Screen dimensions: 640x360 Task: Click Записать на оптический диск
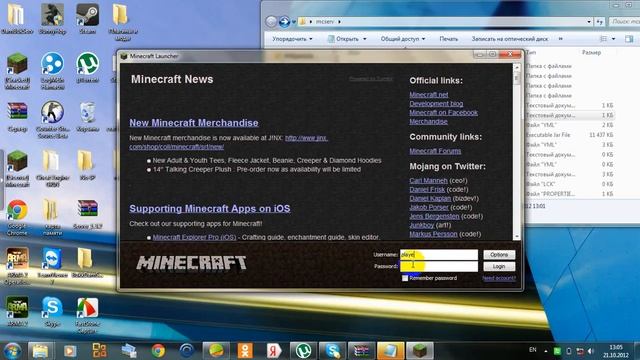[510, 39]
